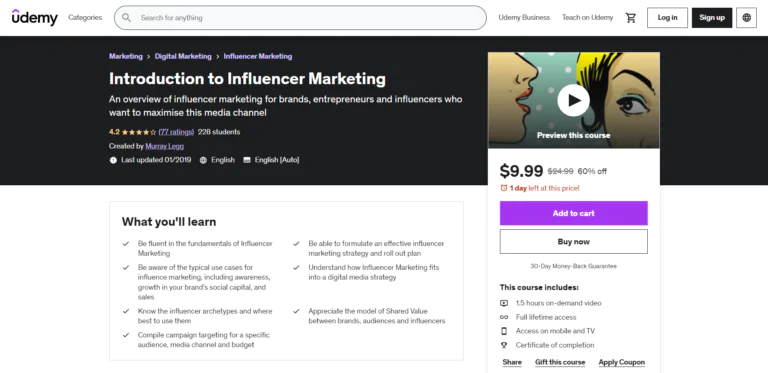The height and width of the screenshot is (373, 768).
Task: Open the shopping cart icon
Action: pyautogui.click(x=630, y=18)
